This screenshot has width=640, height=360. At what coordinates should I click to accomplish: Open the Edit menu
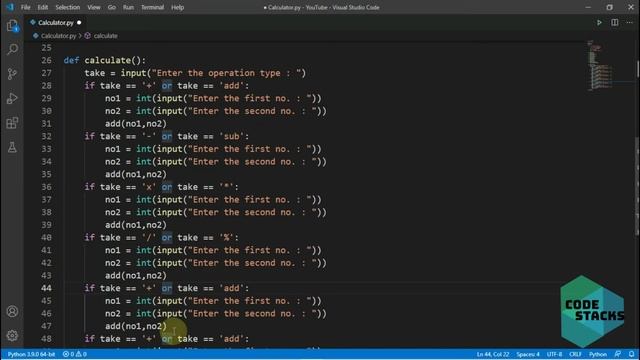tap(42, 7)
